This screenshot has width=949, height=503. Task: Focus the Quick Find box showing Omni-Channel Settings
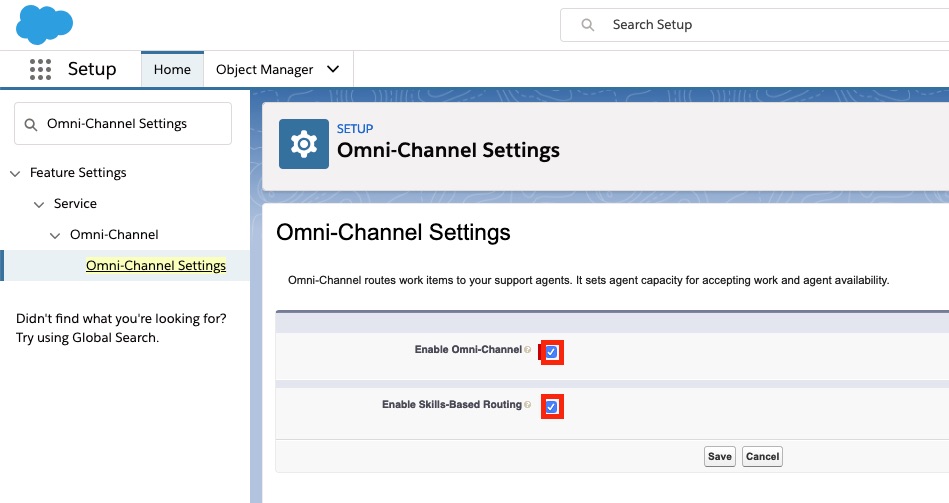click(x=123, y=123)
